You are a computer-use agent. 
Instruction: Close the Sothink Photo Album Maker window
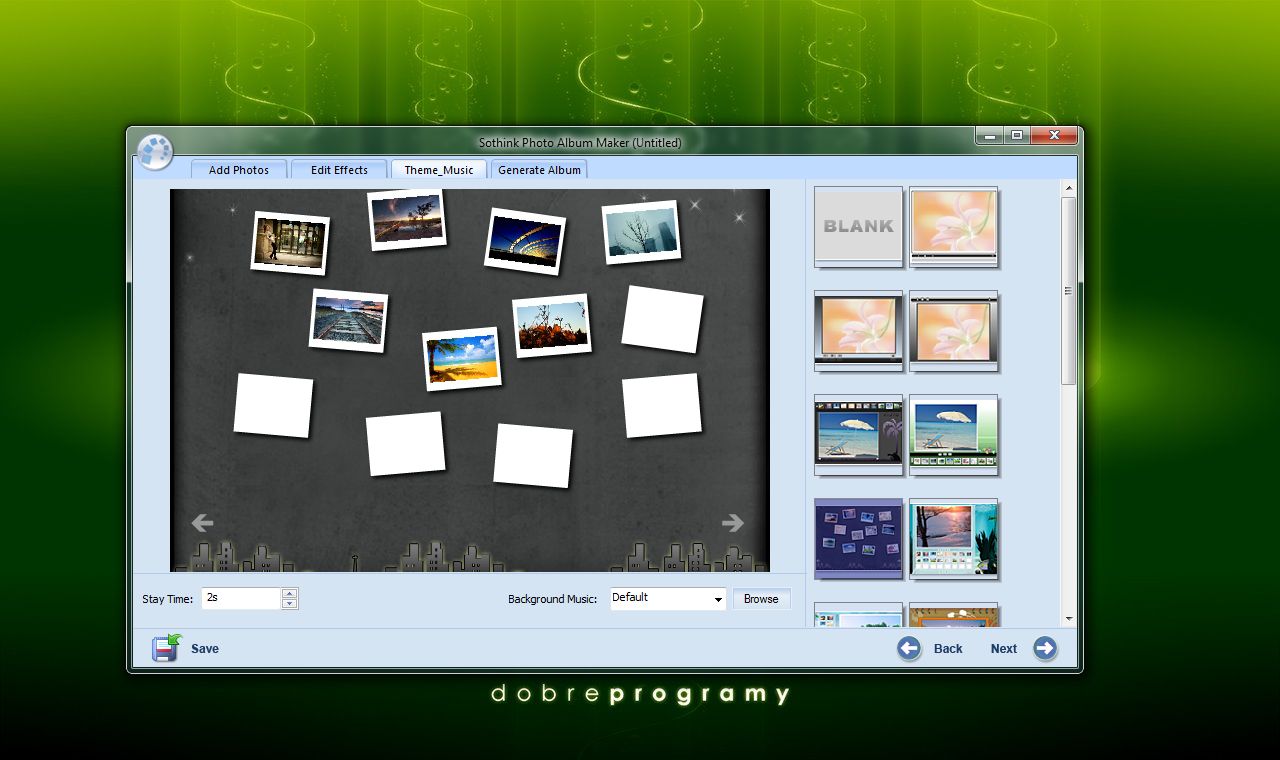tap(1054, 135)
